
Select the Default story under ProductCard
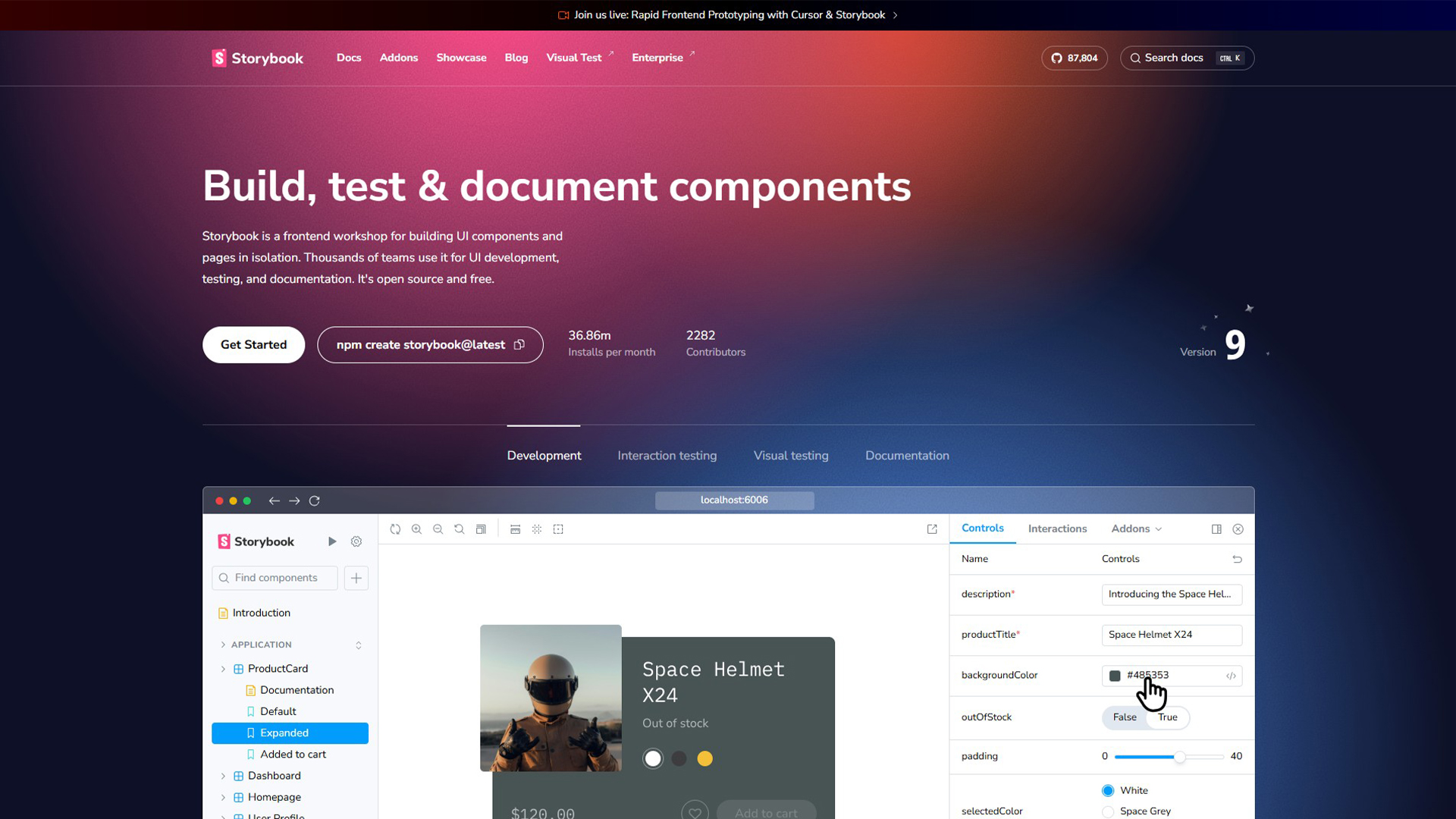point(278,711)
